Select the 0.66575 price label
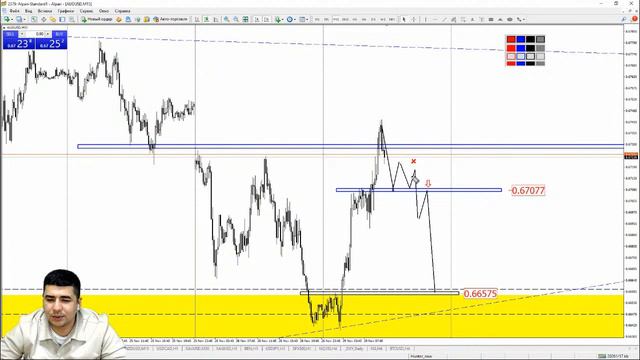This screenshot has height=360, width=640. 480,293
